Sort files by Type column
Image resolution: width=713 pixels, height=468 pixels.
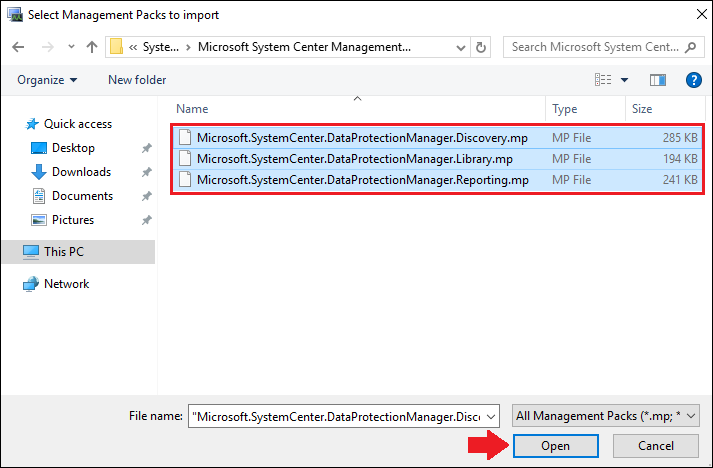pos(564,109)
